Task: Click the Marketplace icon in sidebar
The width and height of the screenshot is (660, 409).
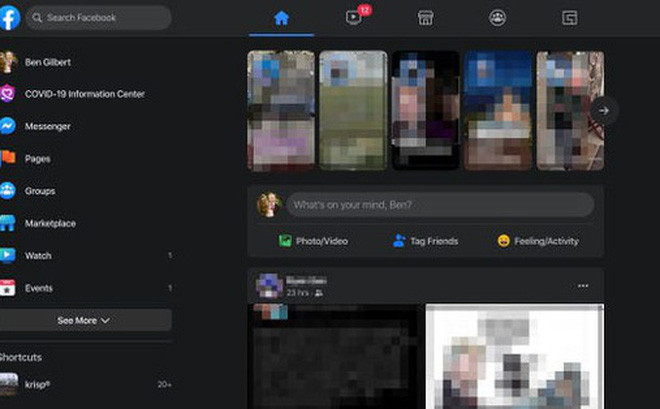Action: click(8, 223)
